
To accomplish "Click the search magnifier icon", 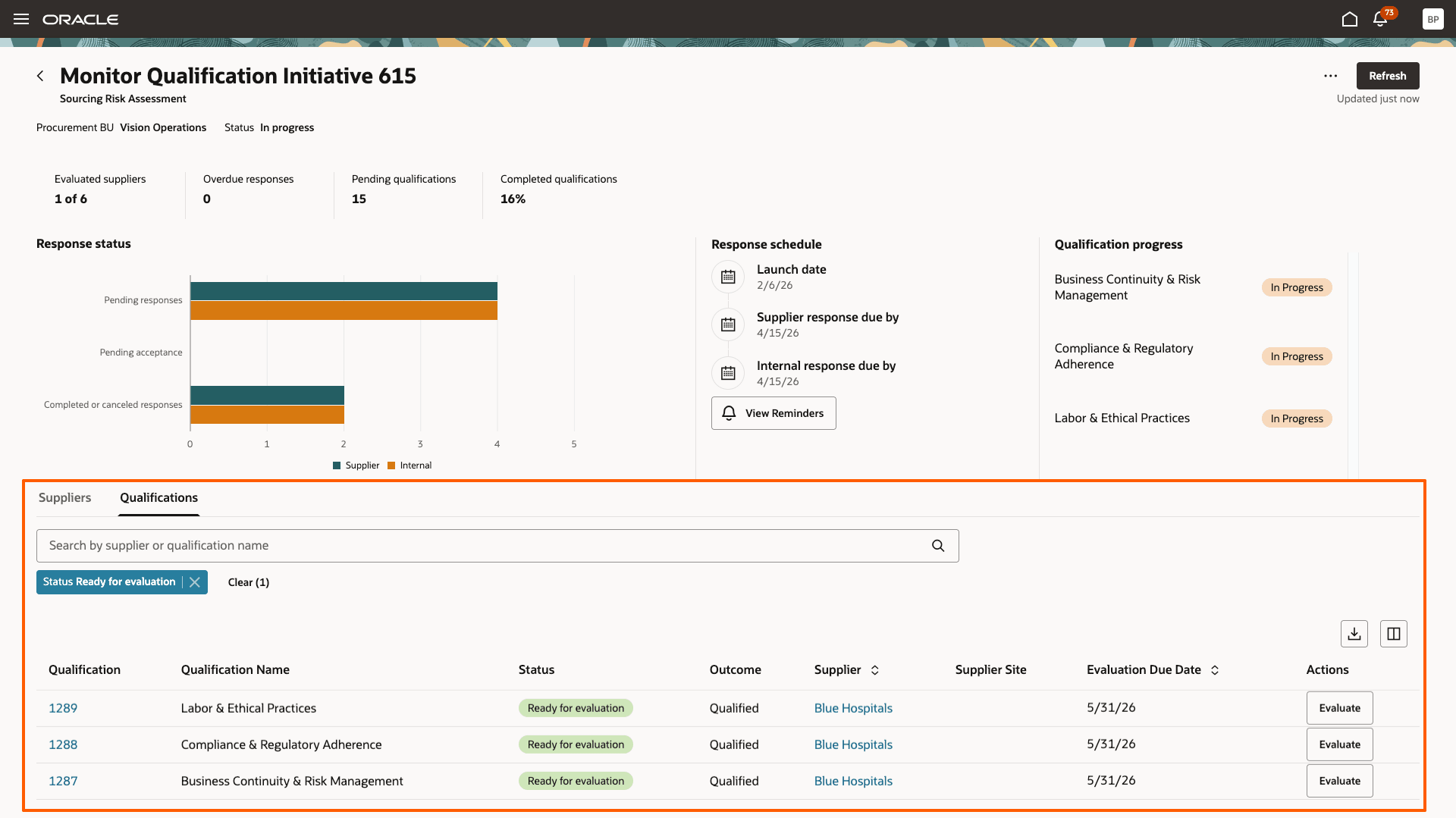I will tap(938, 546).
